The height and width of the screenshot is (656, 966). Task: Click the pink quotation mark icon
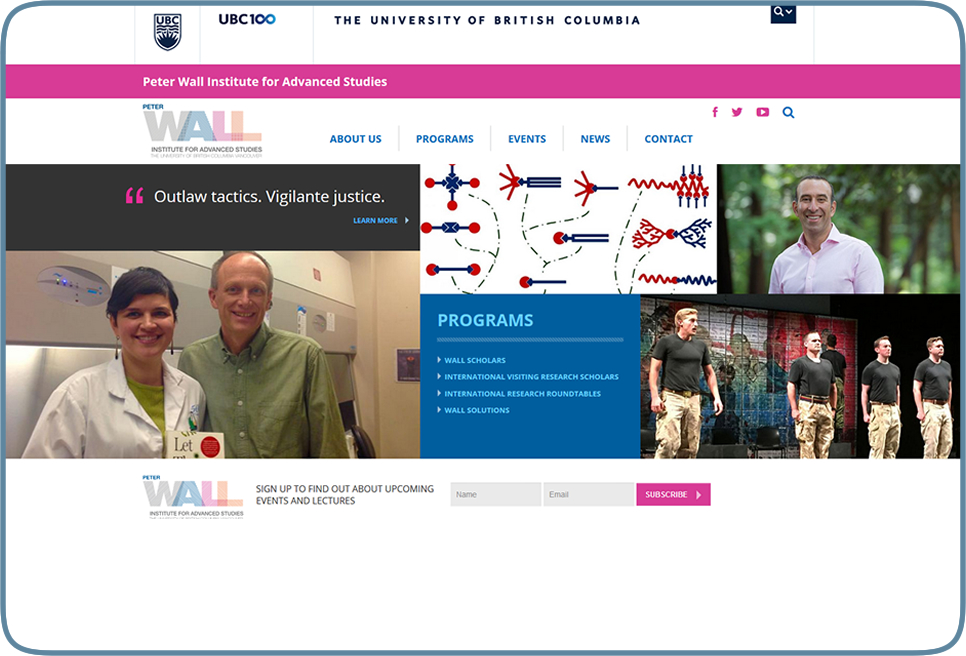pos(134,196)
